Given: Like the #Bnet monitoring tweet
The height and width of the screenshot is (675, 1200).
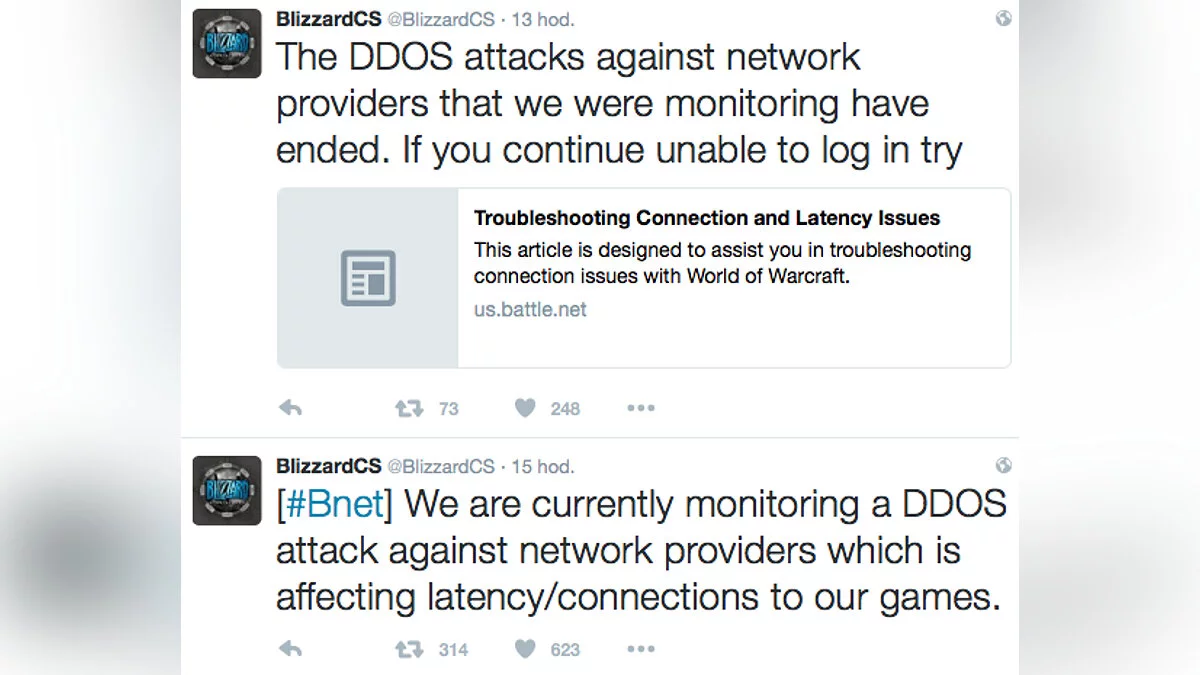Looking at the screenshot, I should coord(525,650).
